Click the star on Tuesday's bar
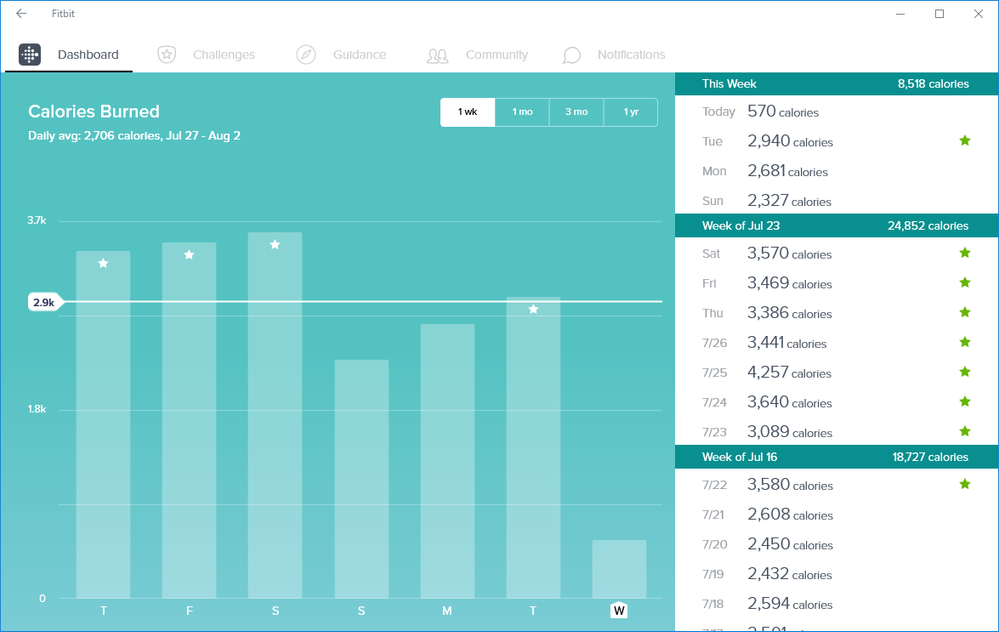Screen dimensions: 999x632 pos(533,309)
